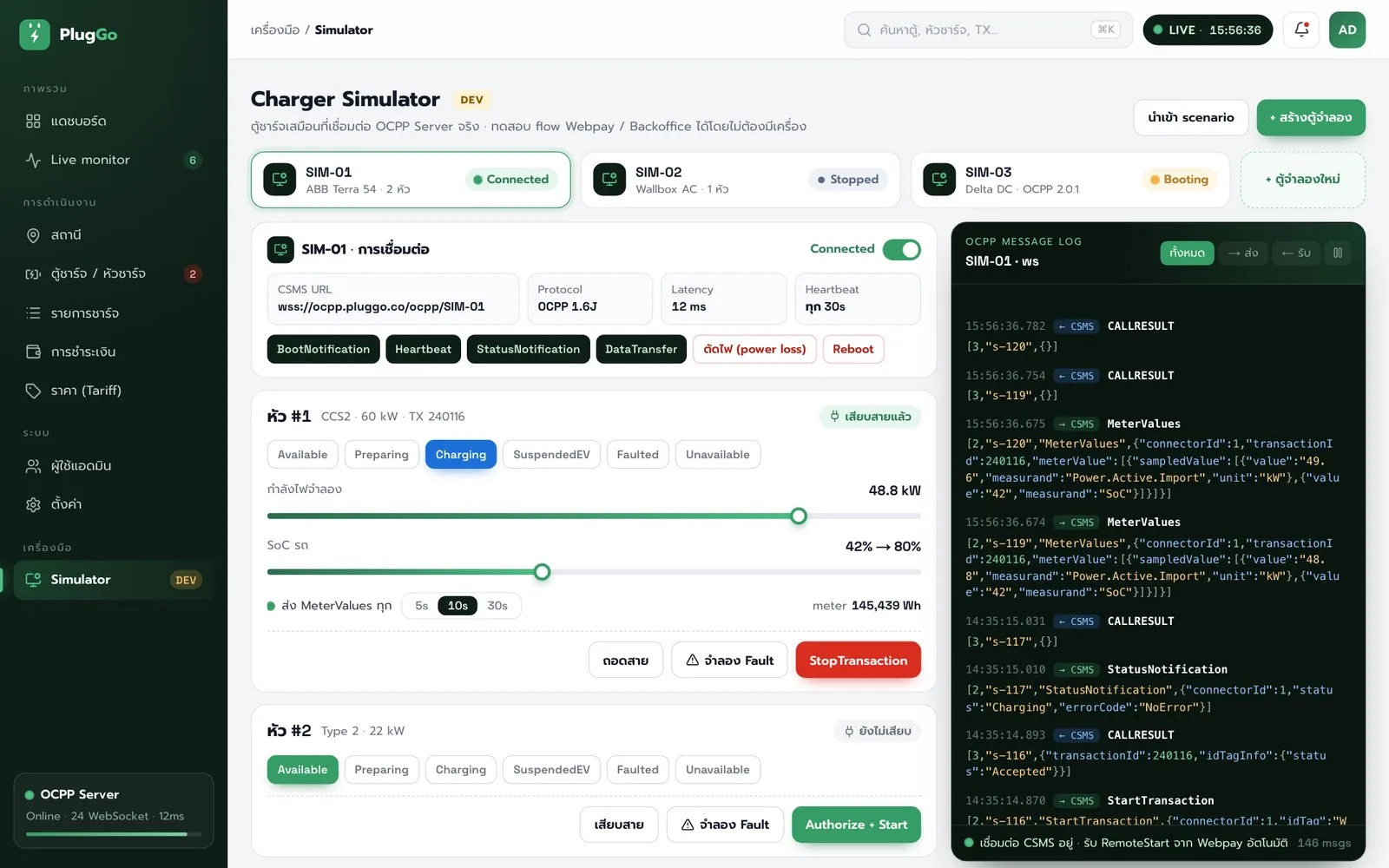This screenshot has height=868, width=1389.
Task: Set connector #1 status to Faulted
Action: pos(638,455)
